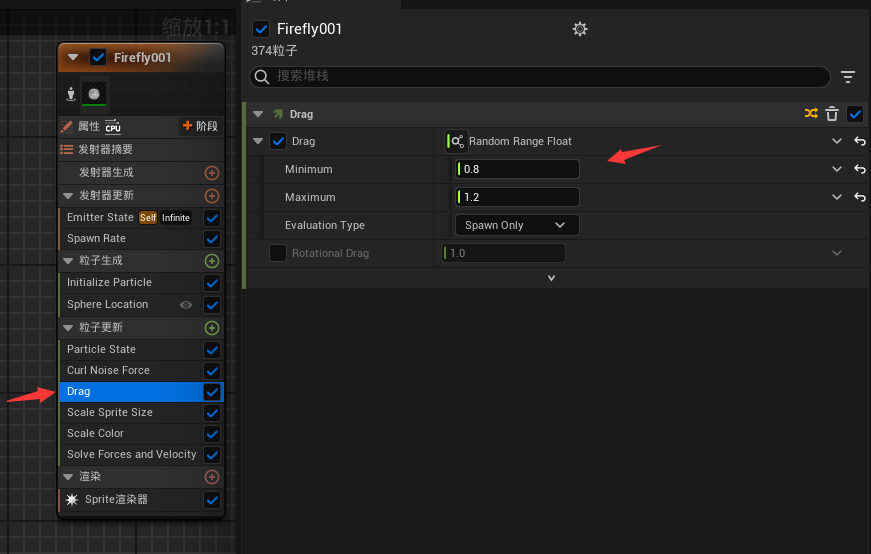The width and height of the screenshot is (871, 554).
Task: Add a stage with the plus 阶段 button
Action: click(201, 126)
